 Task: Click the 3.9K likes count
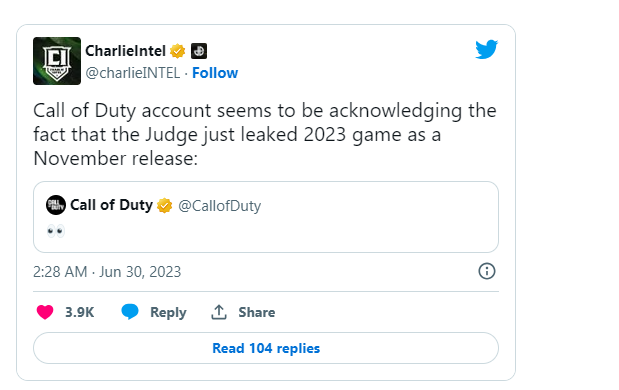point(79,312)
